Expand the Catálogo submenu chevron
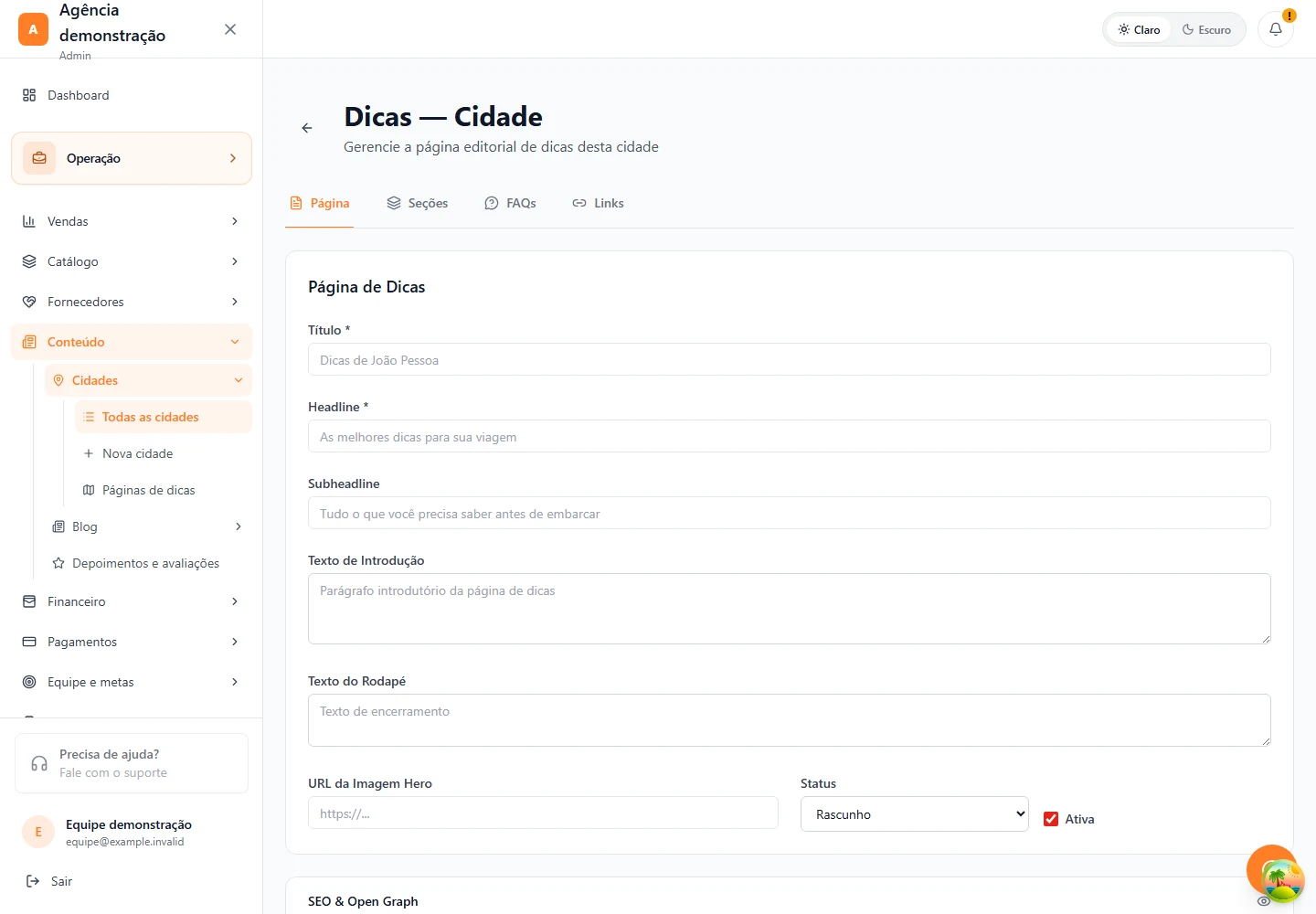This screenshot has width=1316, height=914. 235,261
